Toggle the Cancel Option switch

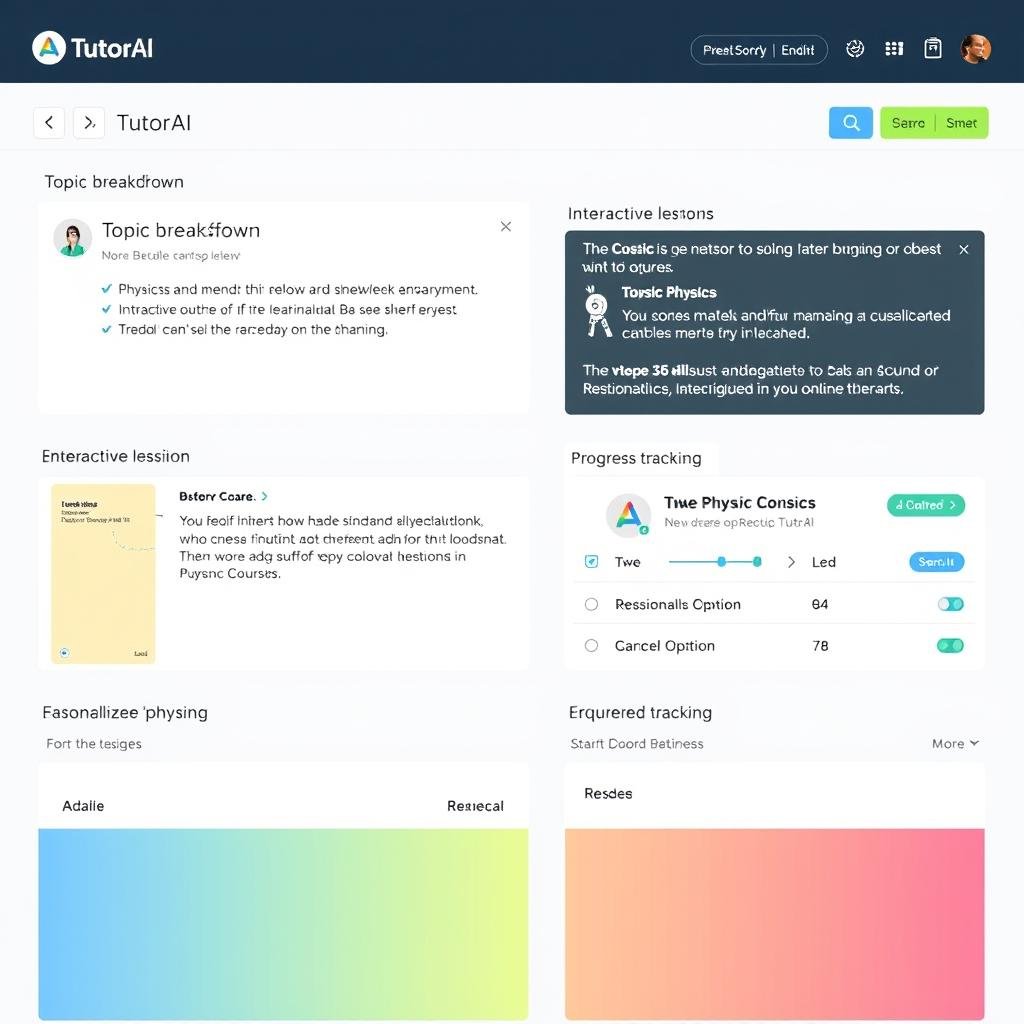[950, 646]
